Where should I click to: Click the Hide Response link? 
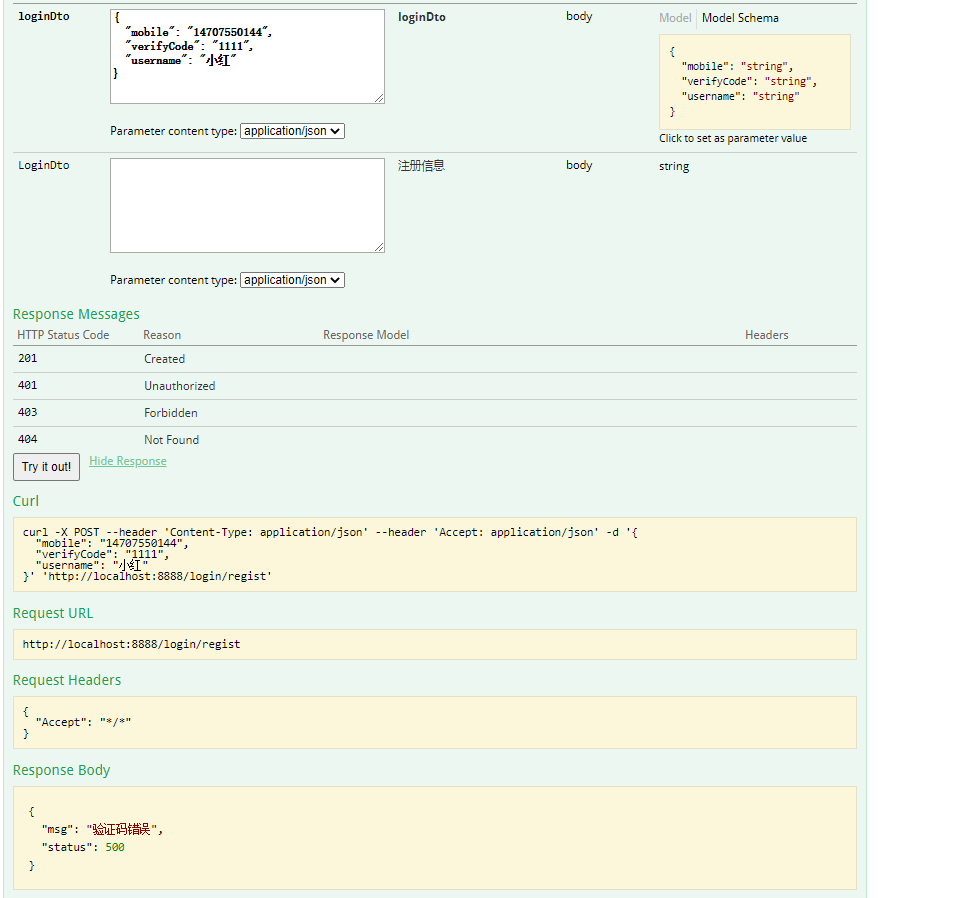[x=128, y=461]
